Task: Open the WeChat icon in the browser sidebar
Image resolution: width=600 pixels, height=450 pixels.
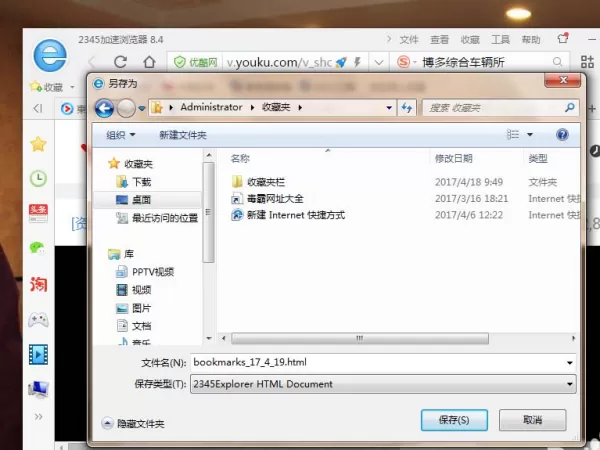Action: tap(37, 248)
